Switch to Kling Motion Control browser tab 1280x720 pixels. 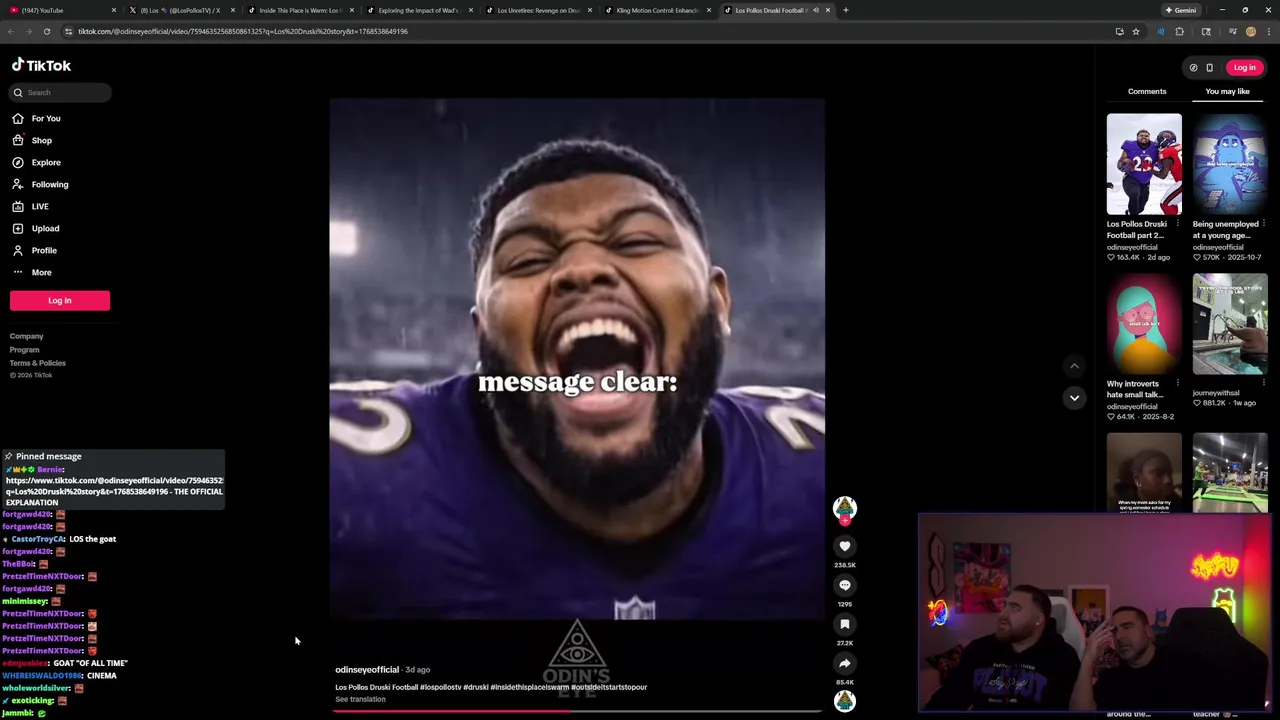(x=656, y=10)
